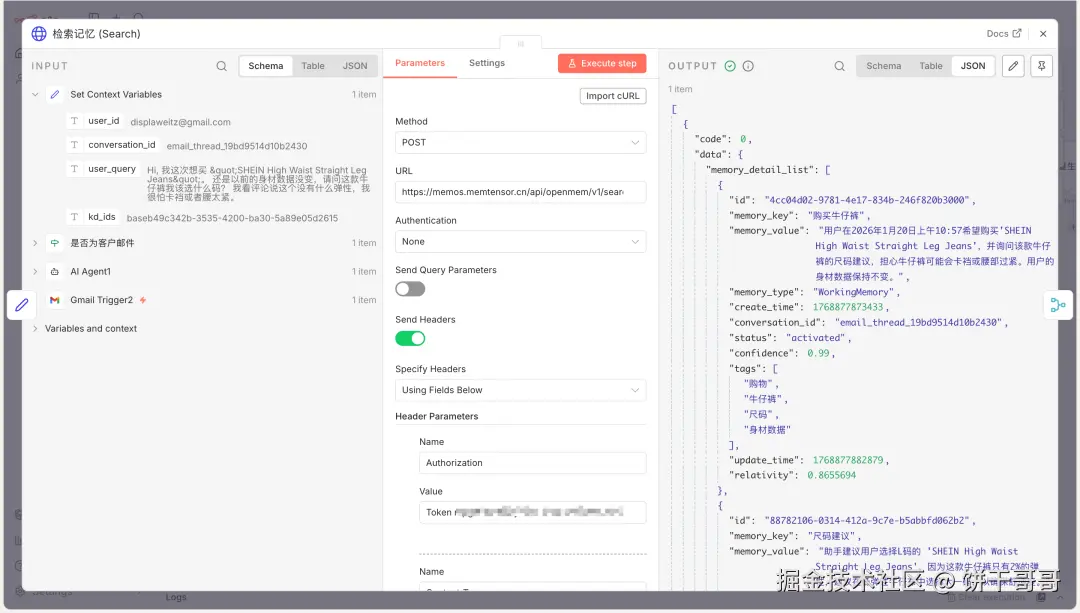
Task: Click the displaweitz@gmail.com value text
Action: click(x=180, y=122)
